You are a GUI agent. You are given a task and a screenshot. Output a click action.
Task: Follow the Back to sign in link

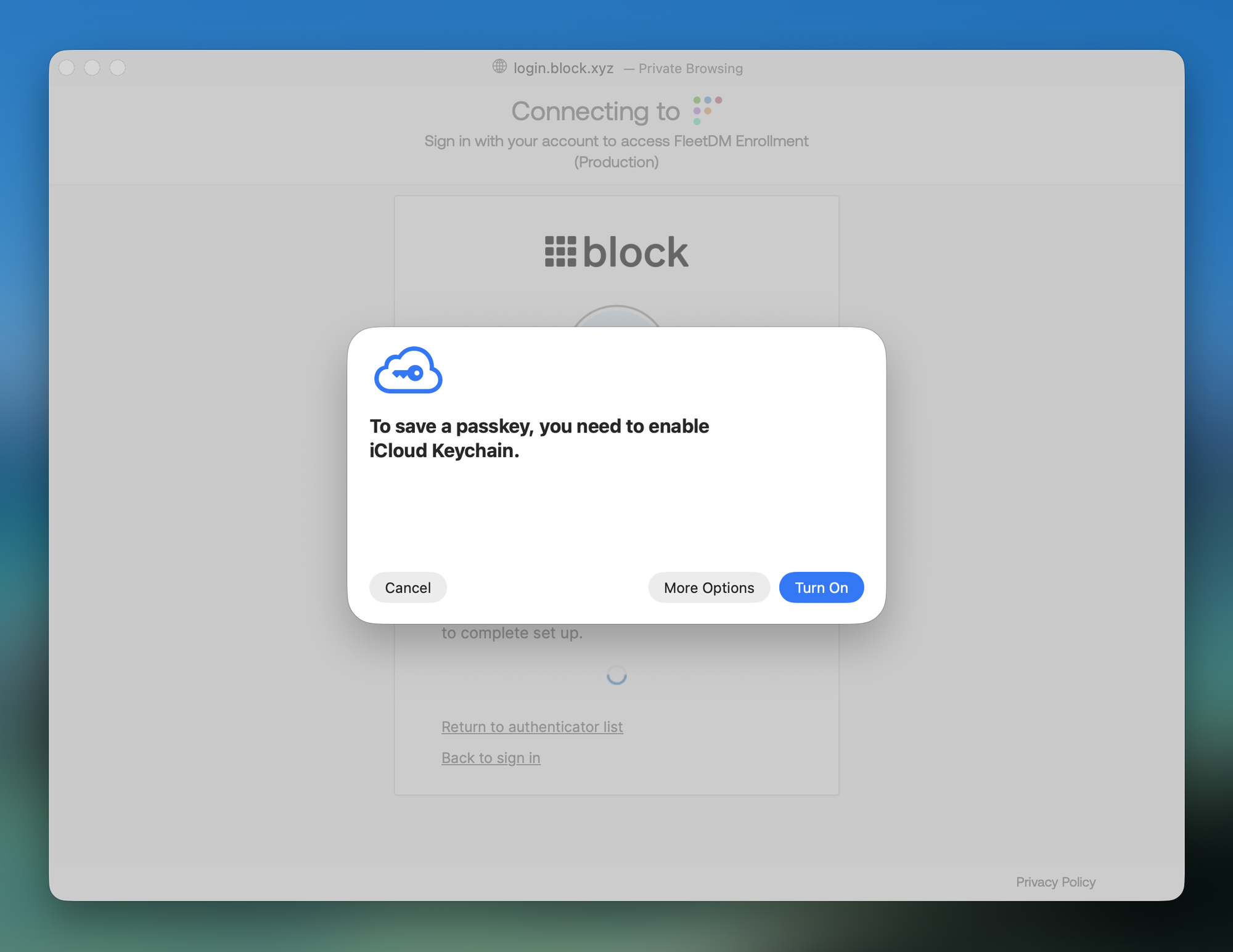(x=491, y=757)
